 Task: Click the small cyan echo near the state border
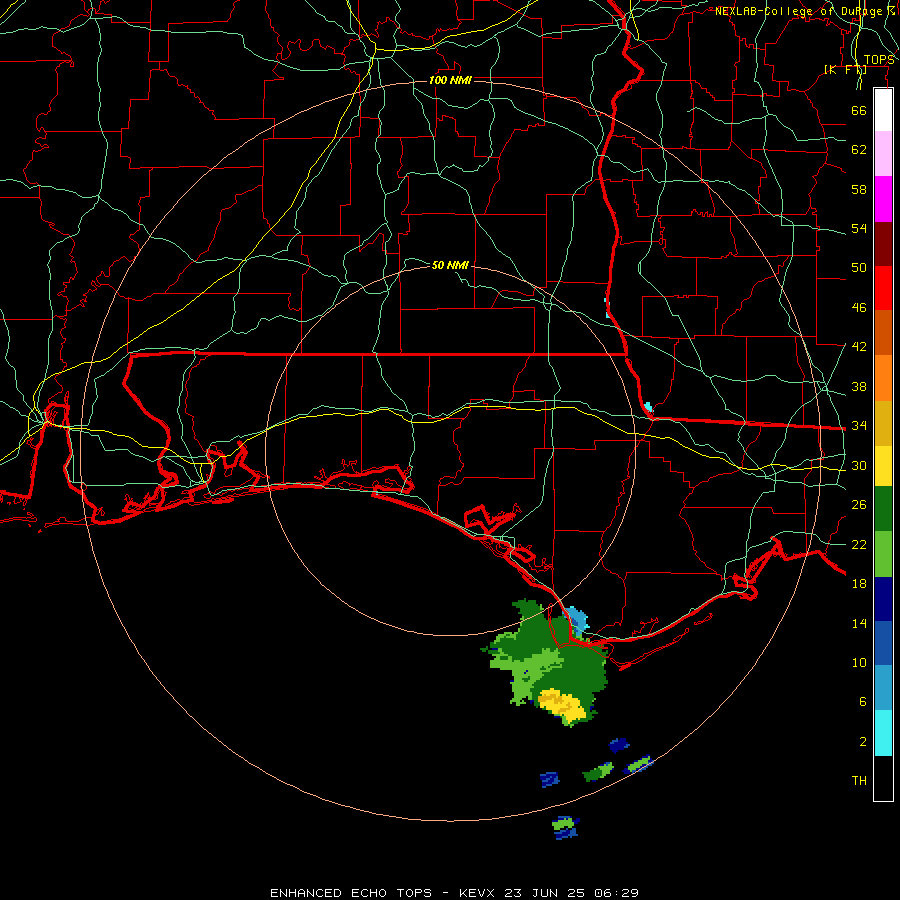pyautogui.click(x=648, y=408)
